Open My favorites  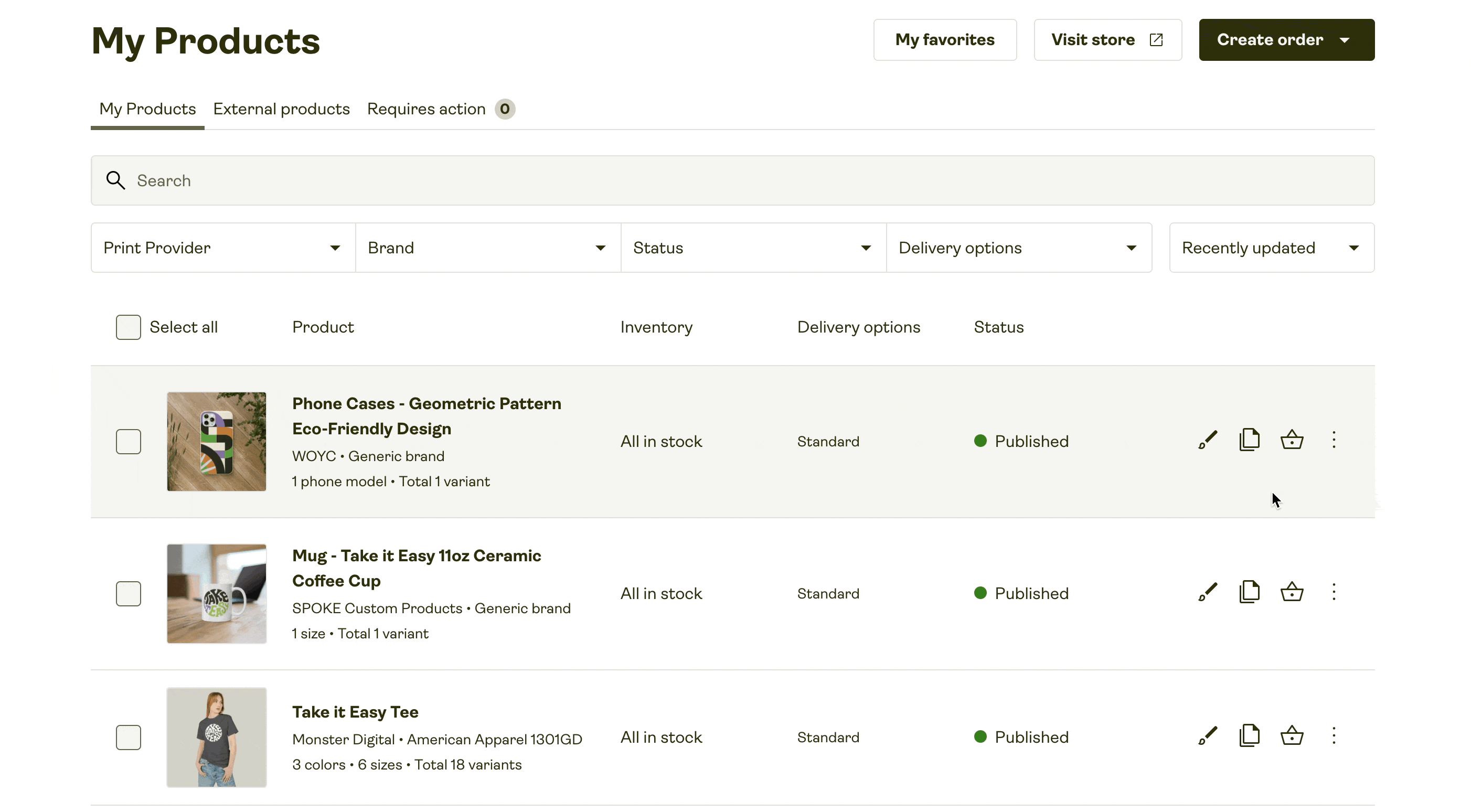(x=944, y=39)
